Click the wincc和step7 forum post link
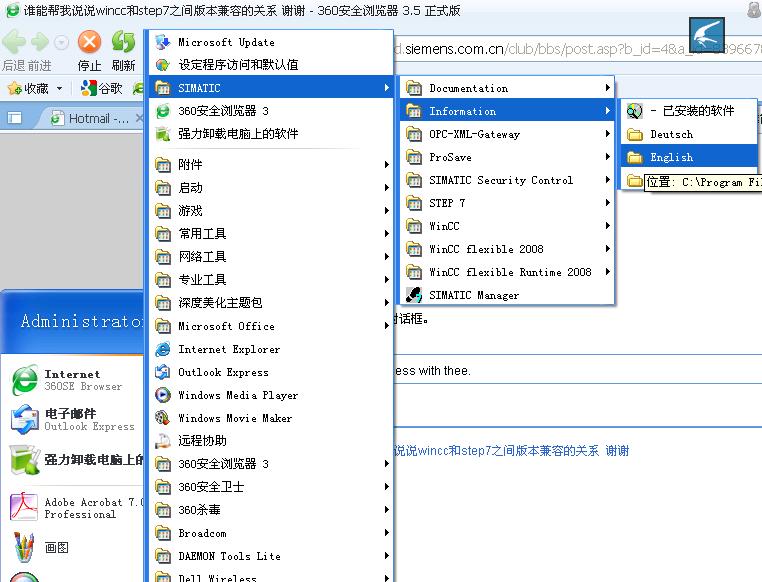 512,451
